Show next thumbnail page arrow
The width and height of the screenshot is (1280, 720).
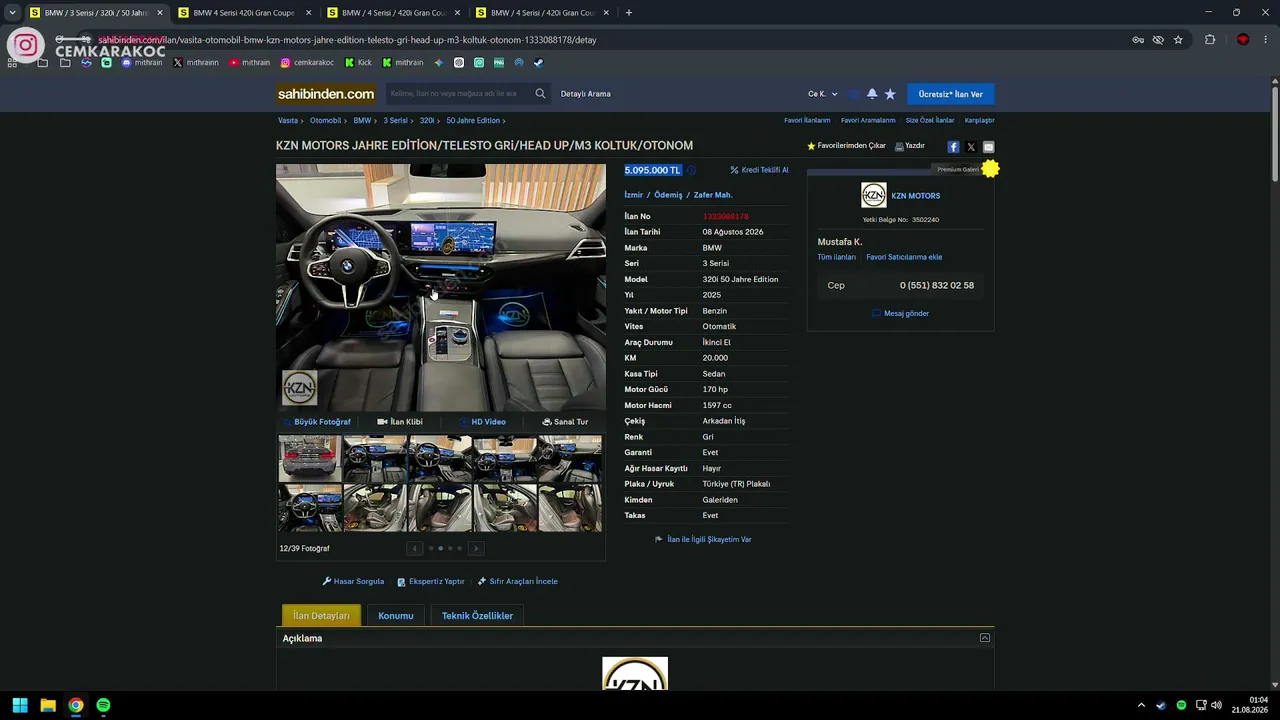point(476,548)
